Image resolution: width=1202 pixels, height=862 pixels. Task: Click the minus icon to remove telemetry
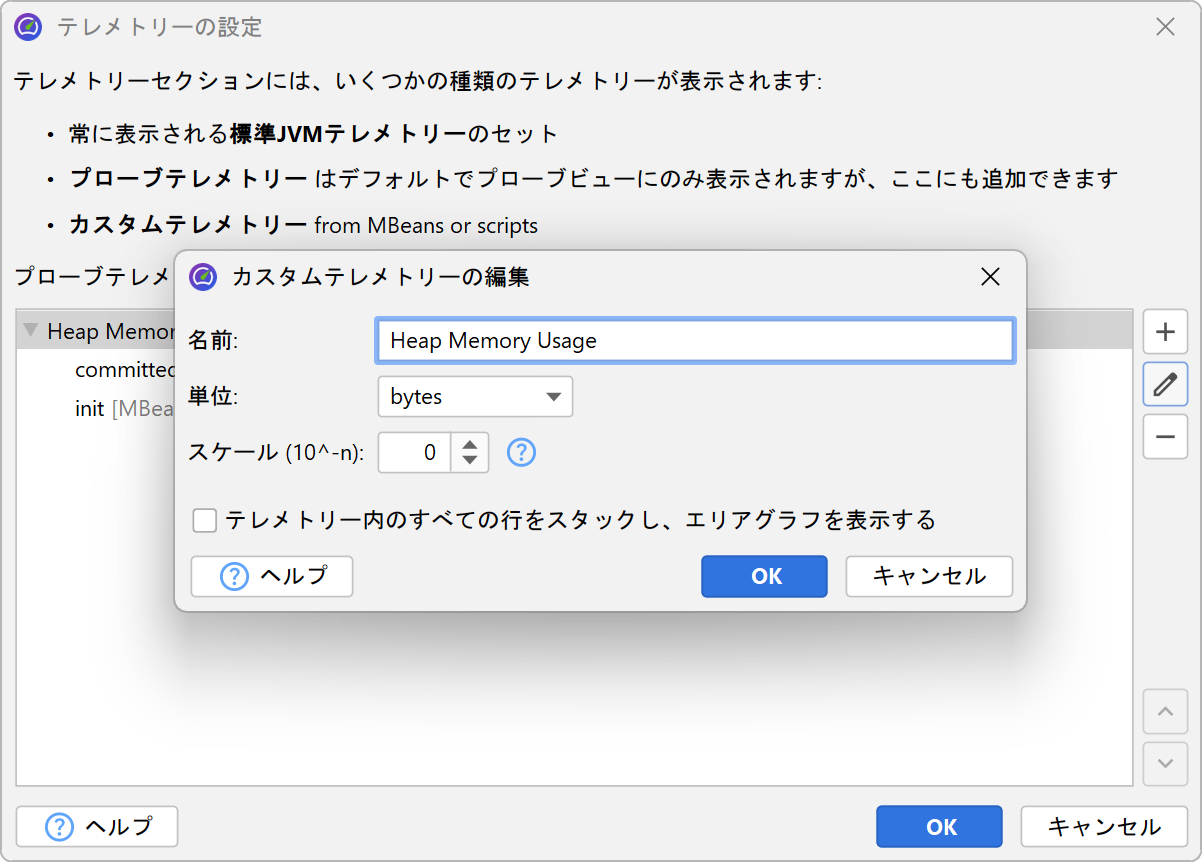(x=1165, y=437)
